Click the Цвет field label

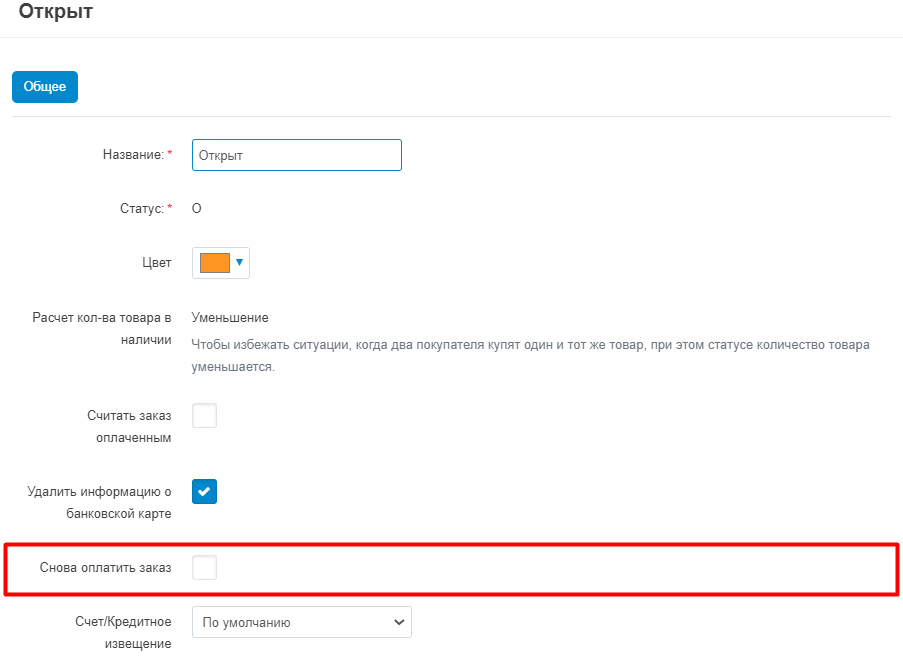[x=157, y=263]
